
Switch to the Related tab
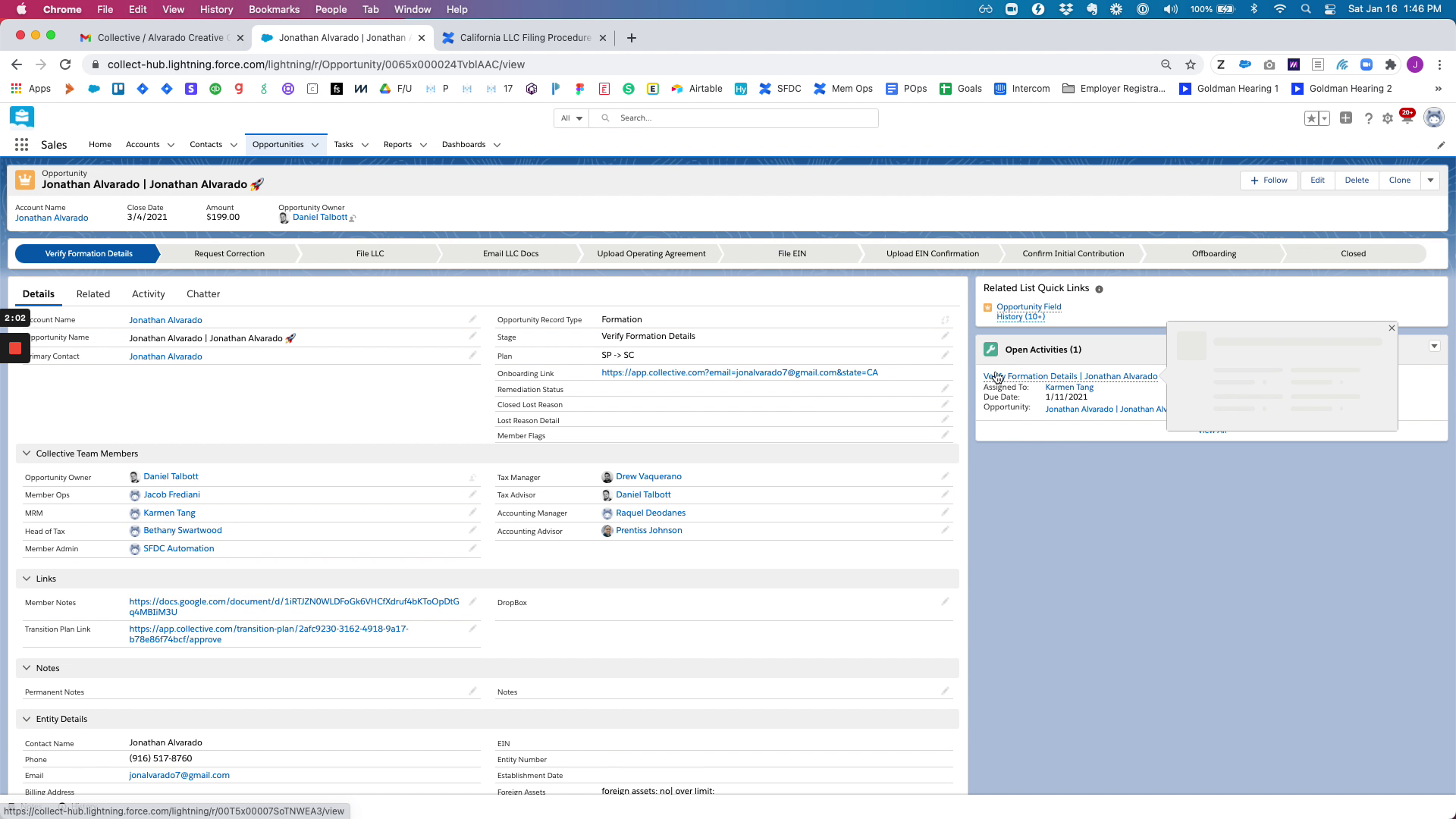[93, 294]
